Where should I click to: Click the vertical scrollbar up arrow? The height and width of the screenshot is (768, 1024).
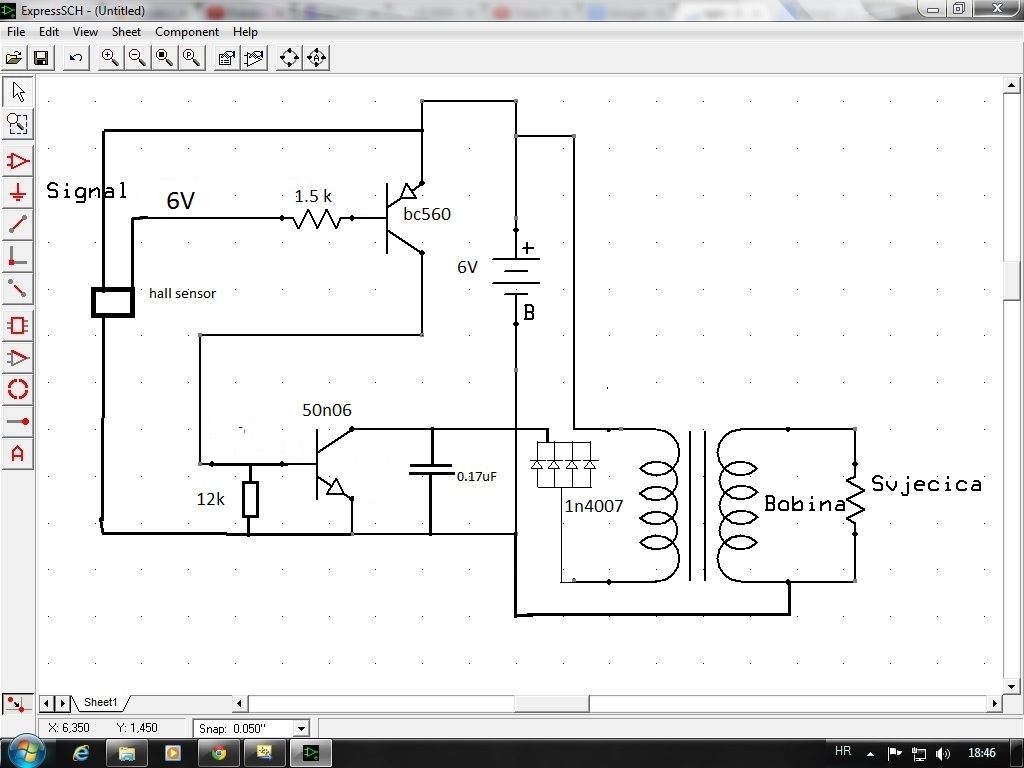1012,85
